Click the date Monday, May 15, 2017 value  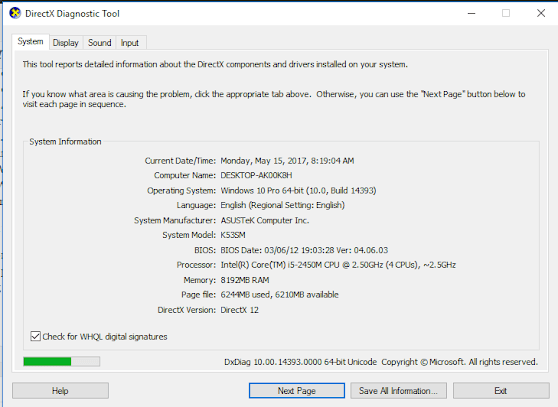[287, 161]
